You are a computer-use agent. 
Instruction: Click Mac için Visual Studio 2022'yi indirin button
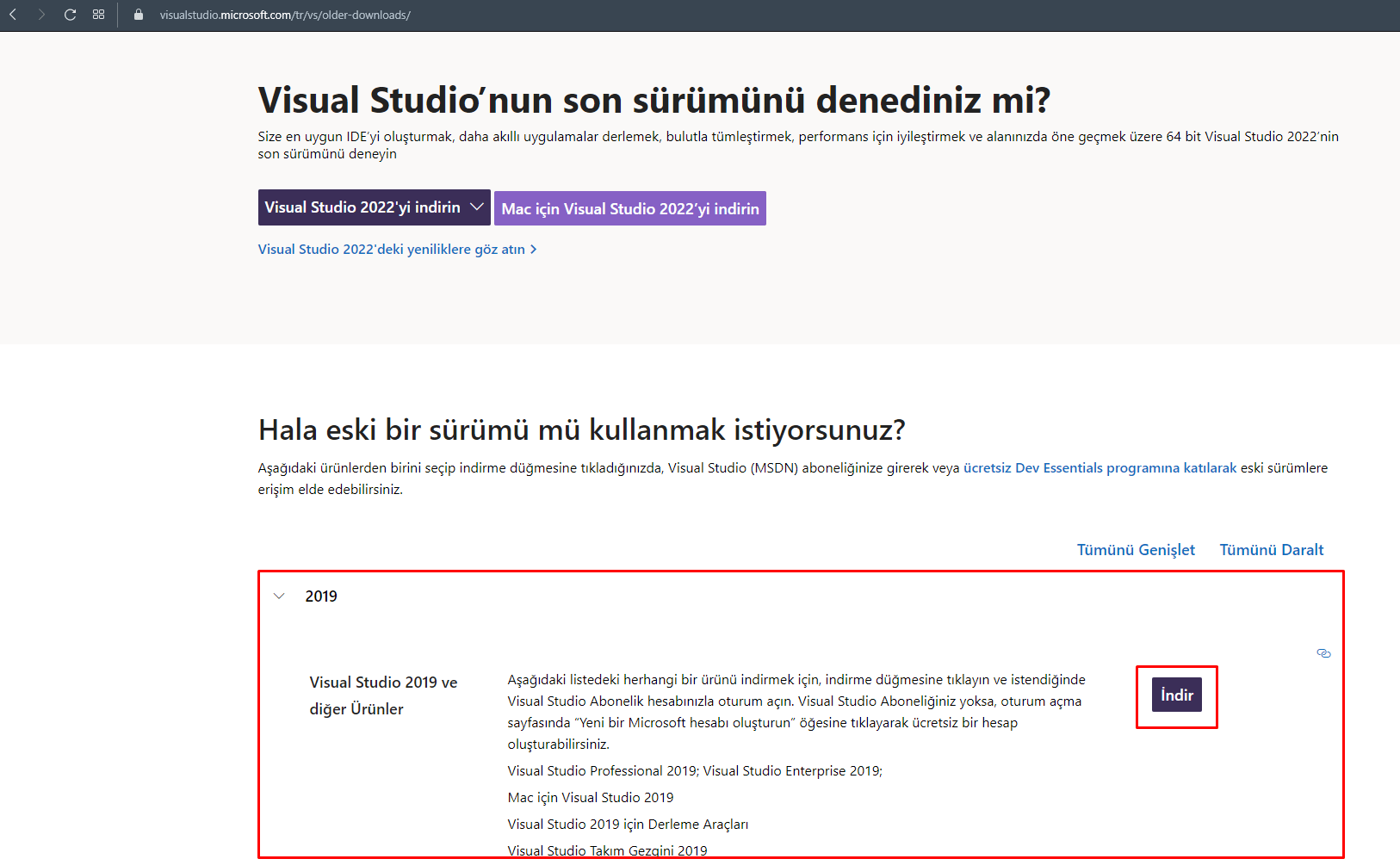click(630, 208)
